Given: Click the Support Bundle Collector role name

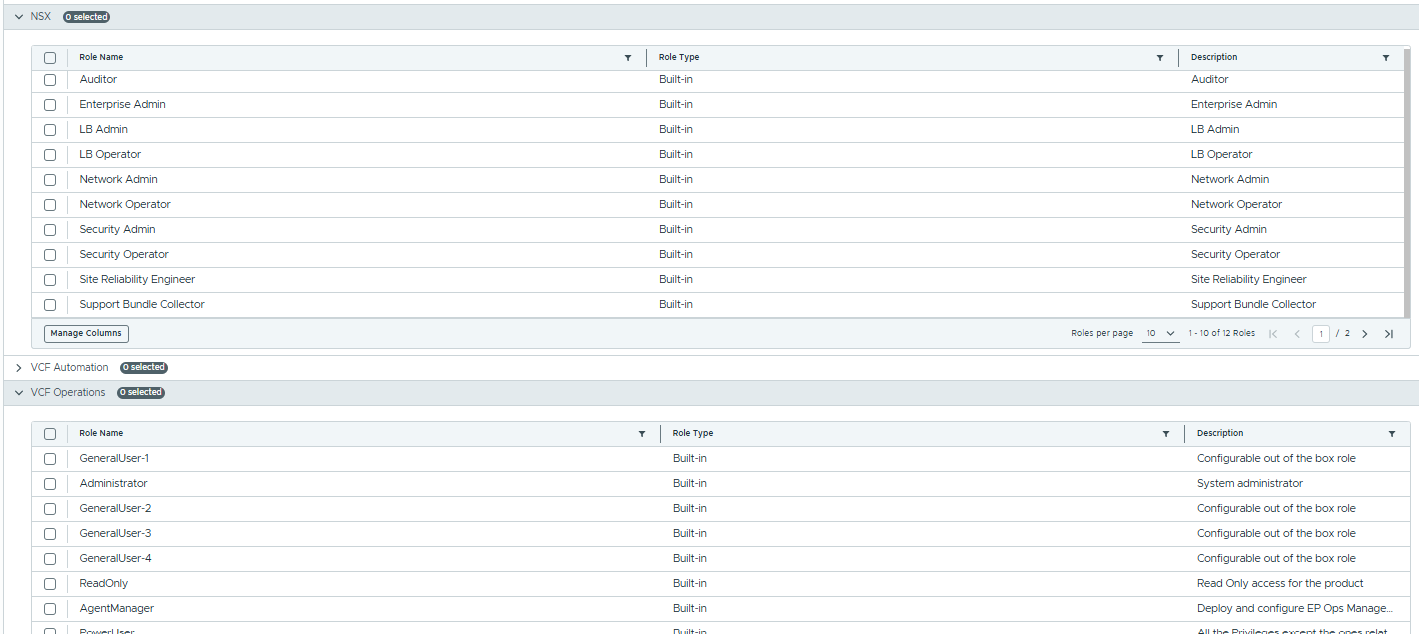Looking at the screenshot, I should (x=142, y=305).
